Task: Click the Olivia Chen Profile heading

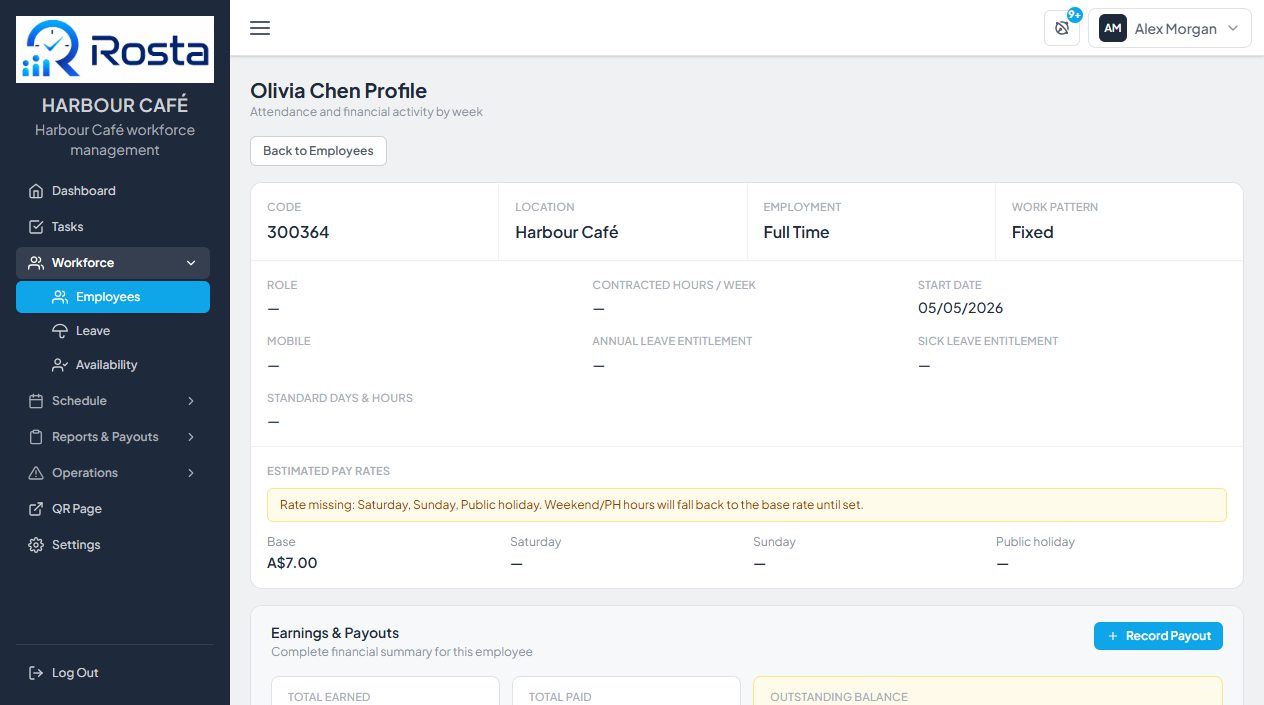Action: (338, 91)
